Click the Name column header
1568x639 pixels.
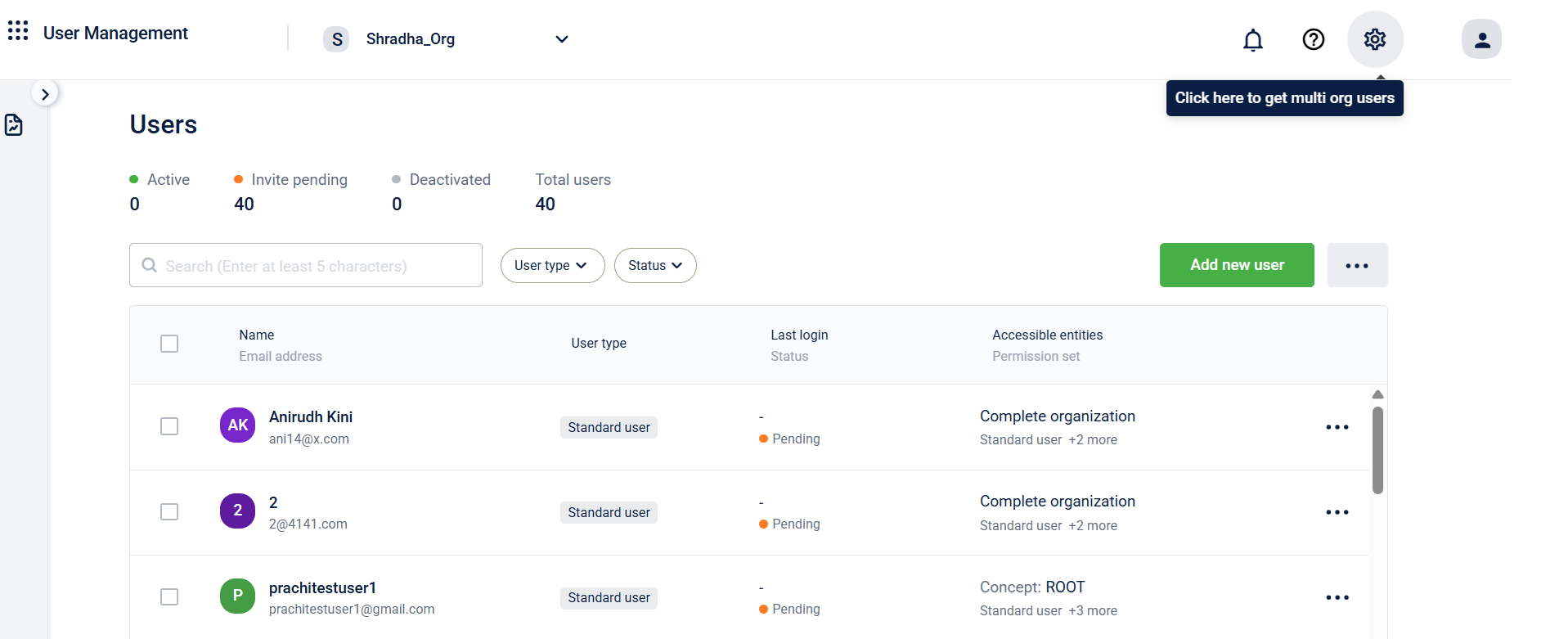pyautogui.click(x=257, y=335)
